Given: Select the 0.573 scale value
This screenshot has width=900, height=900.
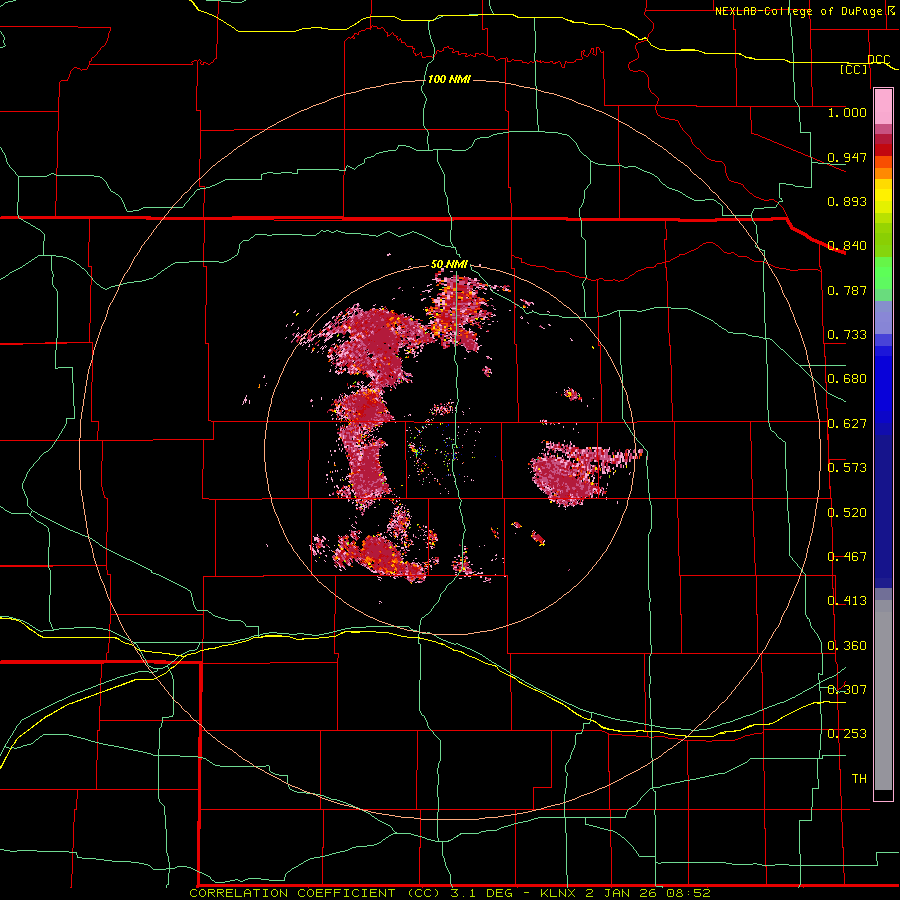Looking at the screenshot, I should (x=847, y=468).
